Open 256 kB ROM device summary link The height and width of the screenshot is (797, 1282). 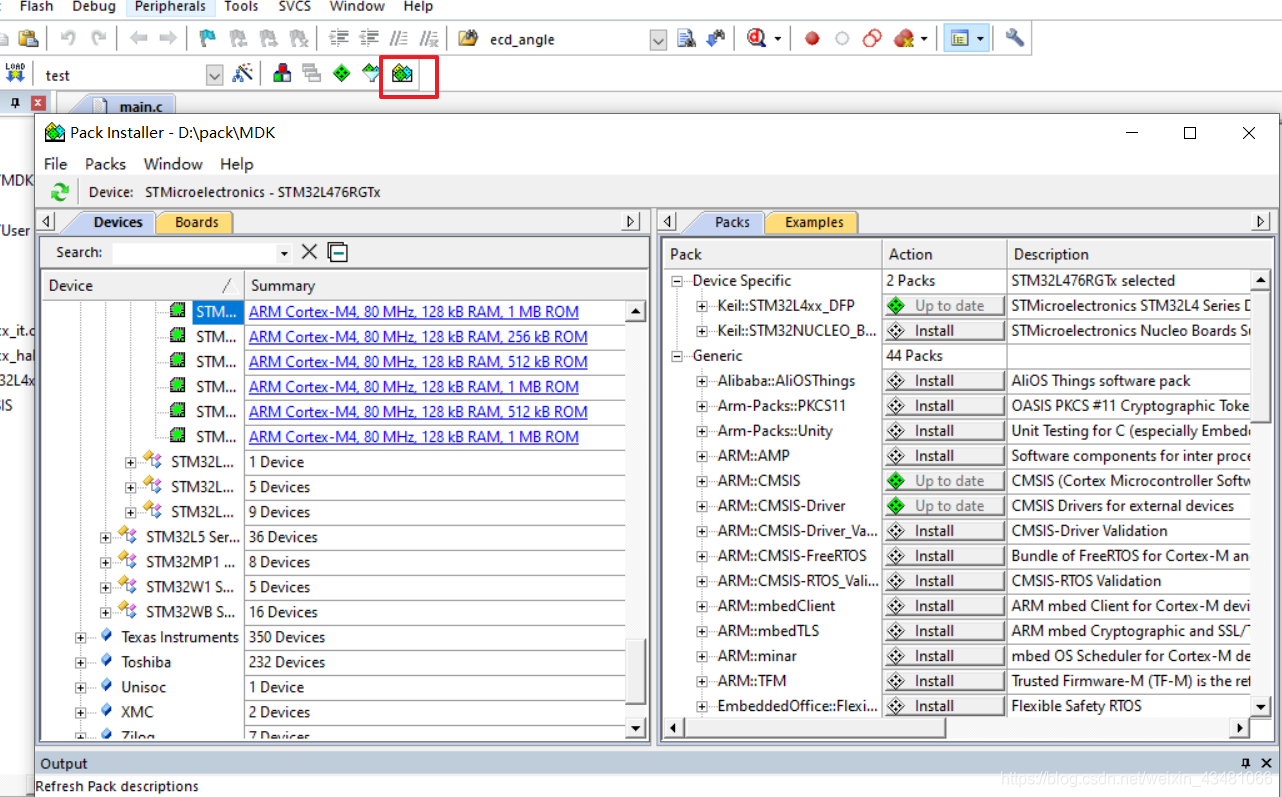(x=418, y=337)
